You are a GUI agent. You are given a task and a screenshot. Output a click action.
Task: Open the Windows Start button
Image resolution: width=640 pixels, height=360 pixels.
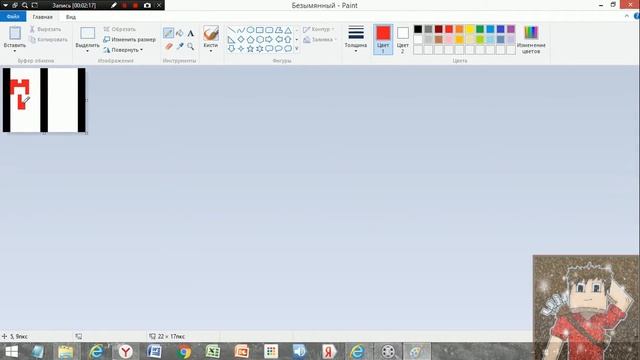pyautogui.click(x=11, y=351)
